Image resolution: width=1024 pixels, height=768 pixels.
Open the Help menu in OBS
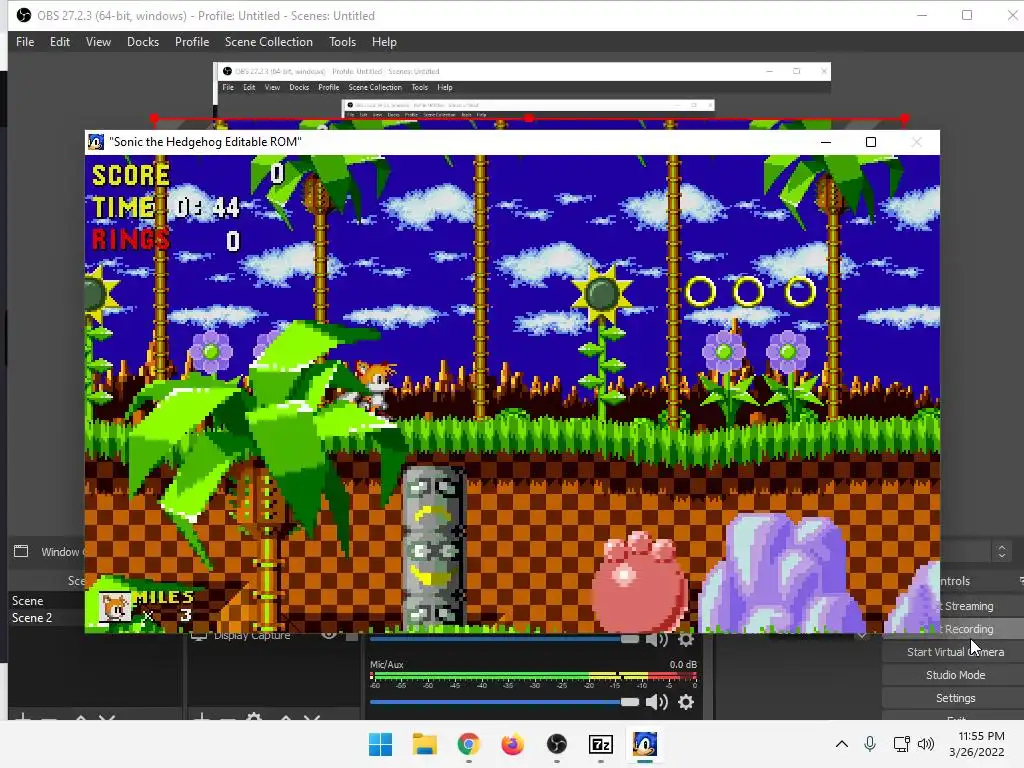tap(384, 42)
